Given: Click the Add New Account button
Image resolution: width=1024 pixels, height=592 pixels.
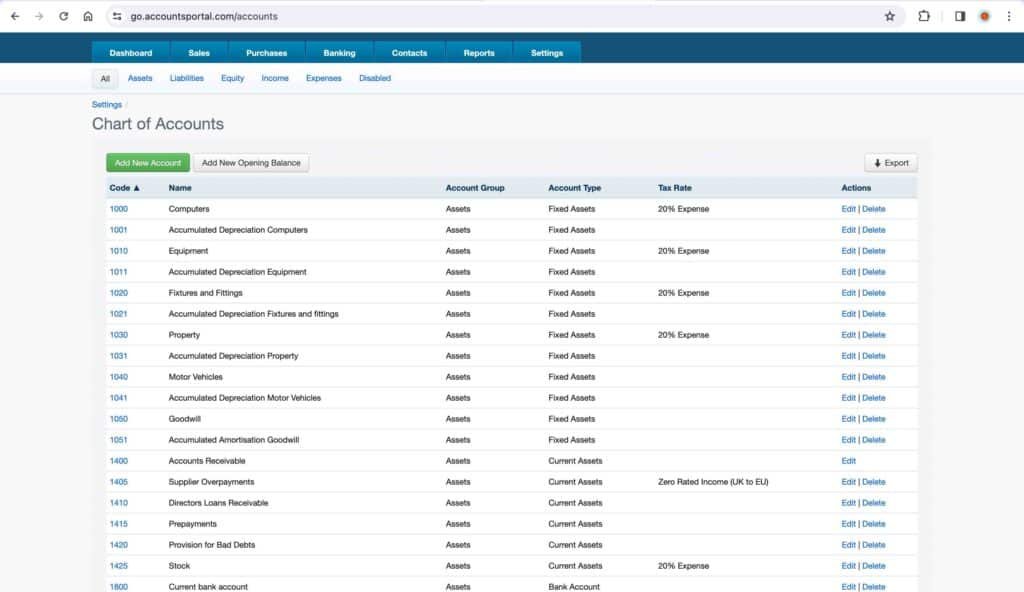Looking at the screenshot, I should coord(147,162).
